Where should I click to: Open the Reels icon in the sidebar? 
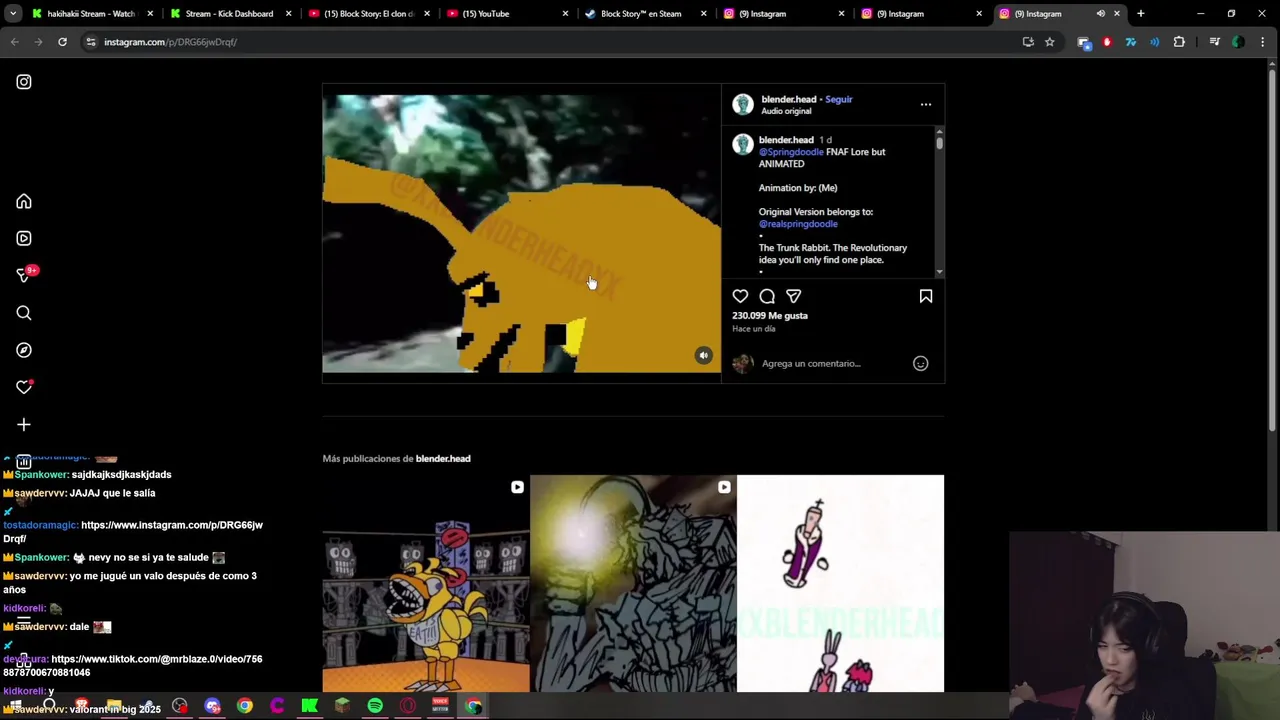pyautogui.click(x=24, y=239)
